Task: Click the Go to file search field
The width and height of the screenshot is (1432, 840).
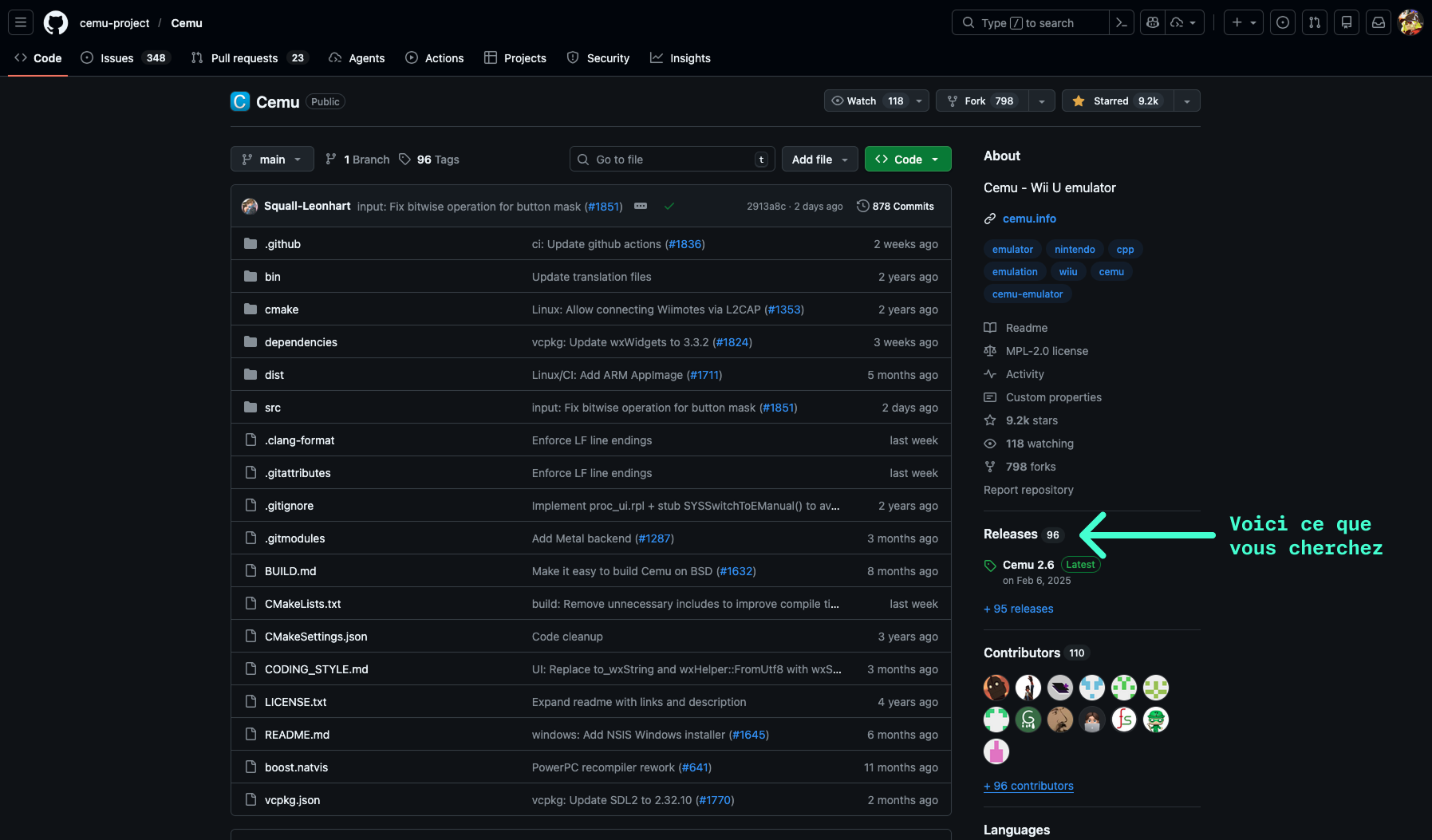Action: coord(672,159)
